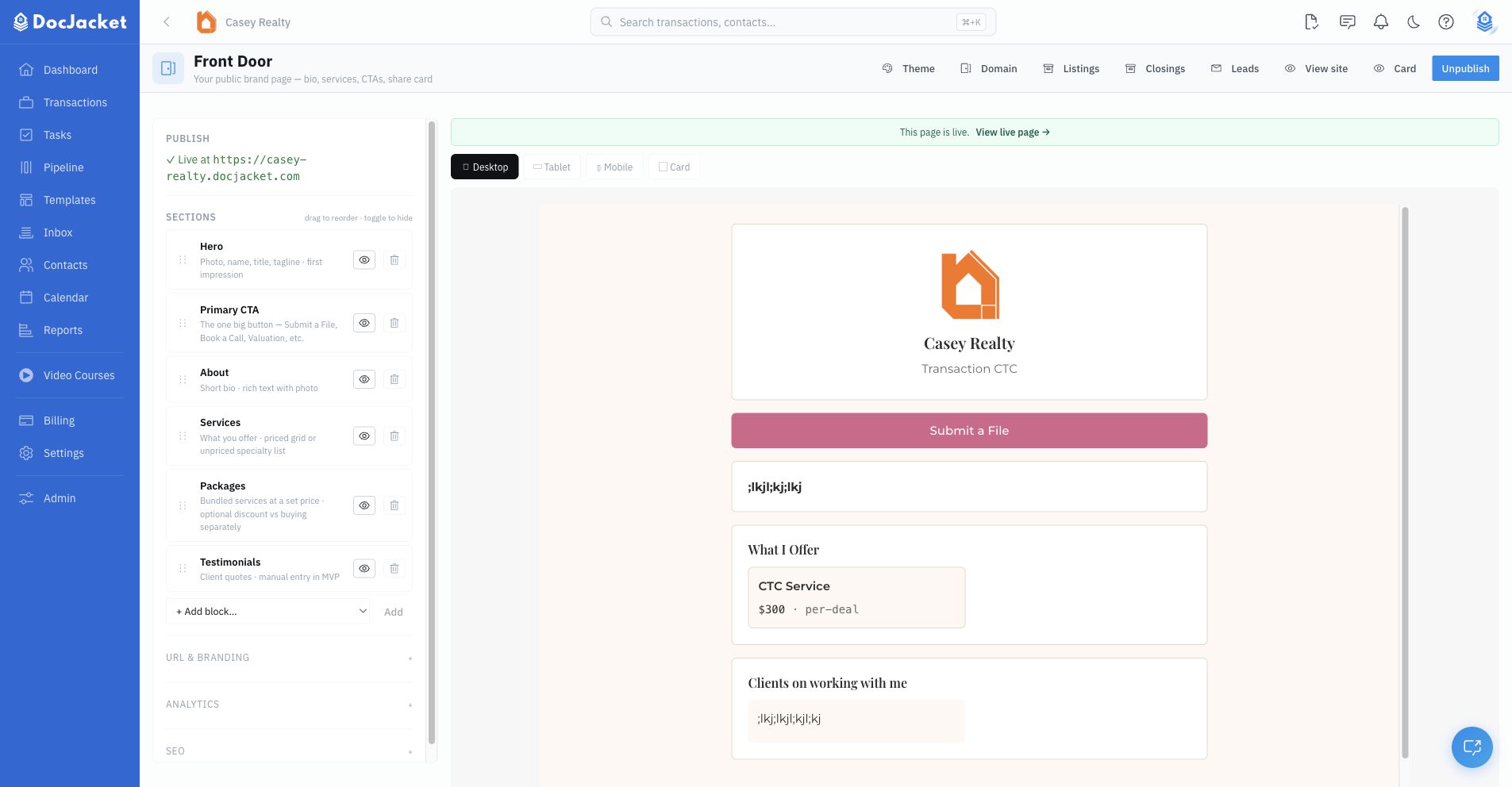
Task: Hide the About section
Action: (x=364, y=379)
